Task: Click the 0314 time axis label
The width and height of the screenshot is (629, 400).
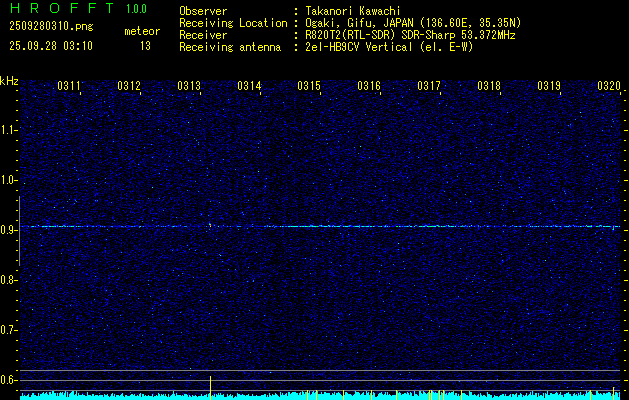Action: (249, 85)
